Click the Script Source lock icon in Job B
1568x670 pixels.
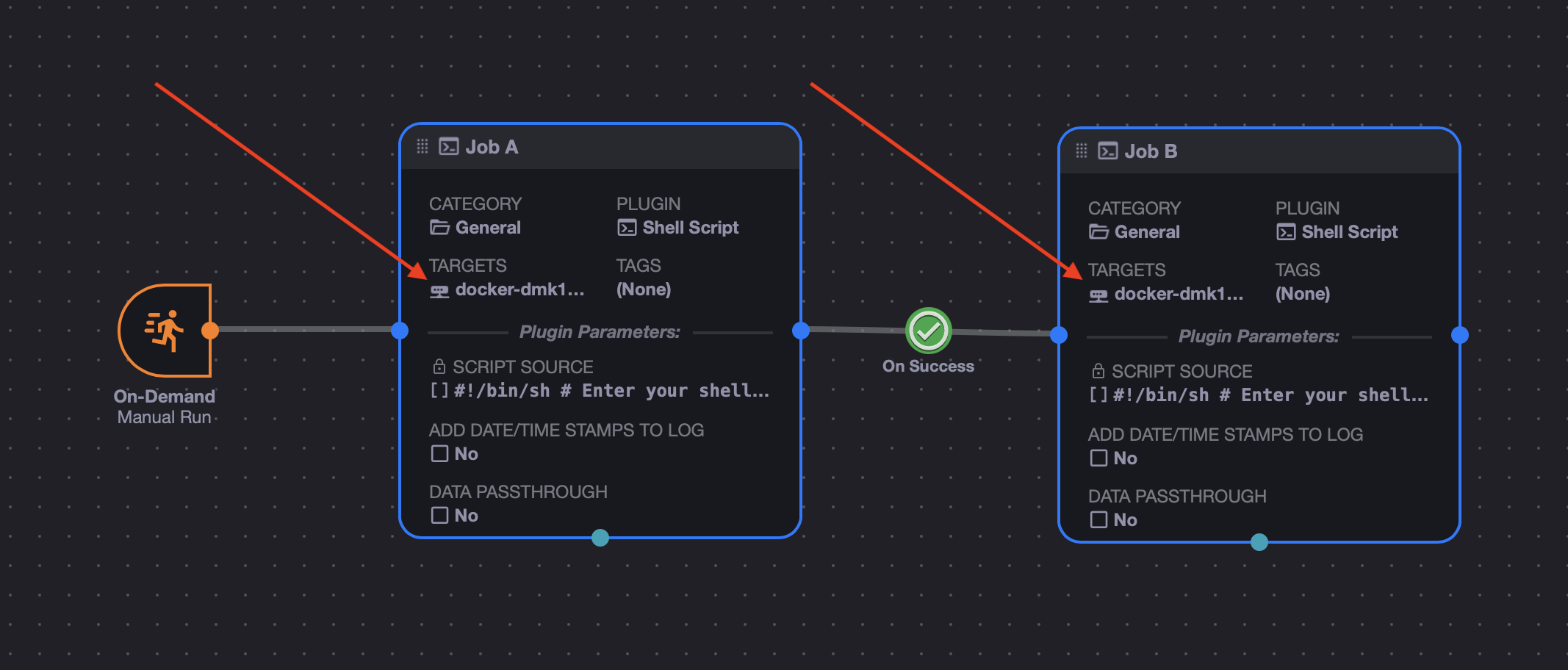tap(1098, 370)
